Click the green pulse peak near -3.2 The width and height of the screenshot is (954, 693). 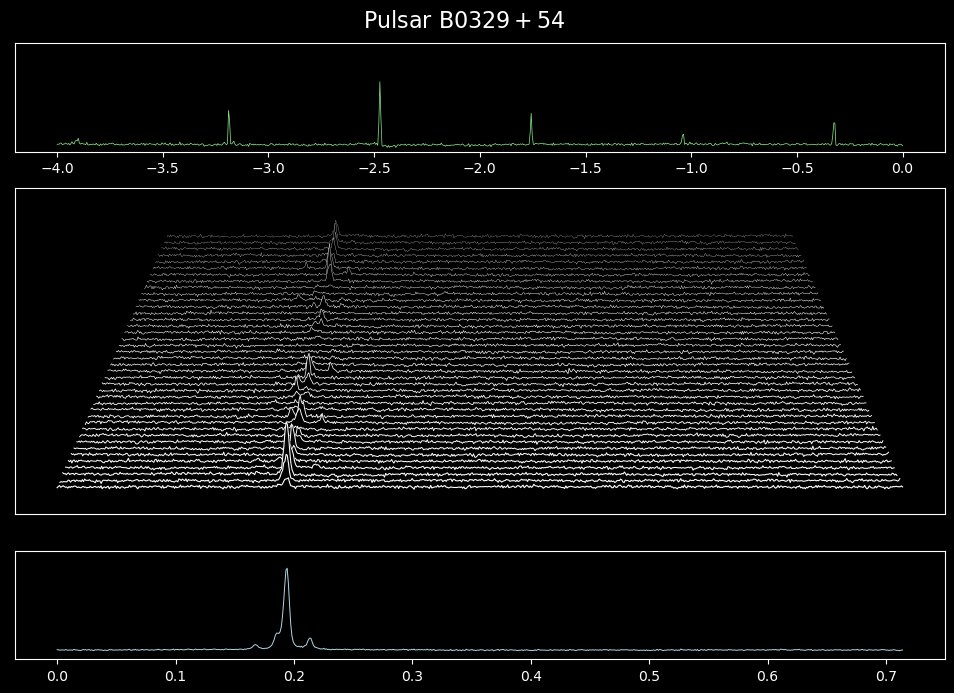tap(229, 127)
